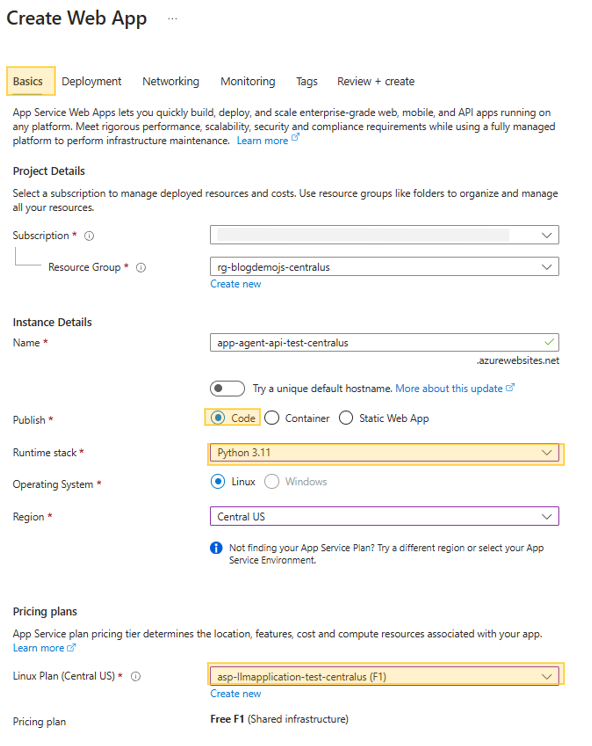Image resolution: width=592 pixels, height=746 pixels.
Task: Open the Subscription dropdown
Action: [x=385, y=235]
